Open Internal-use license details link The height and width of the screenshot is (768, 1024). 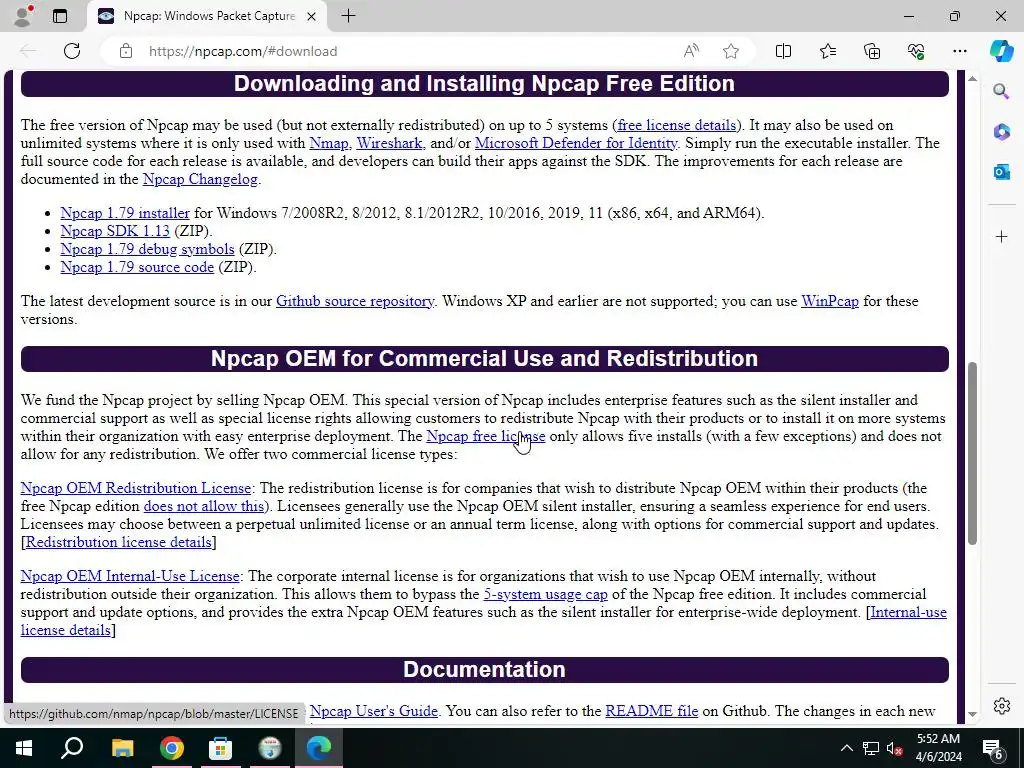pyautogui.click(x=908, y=612)
